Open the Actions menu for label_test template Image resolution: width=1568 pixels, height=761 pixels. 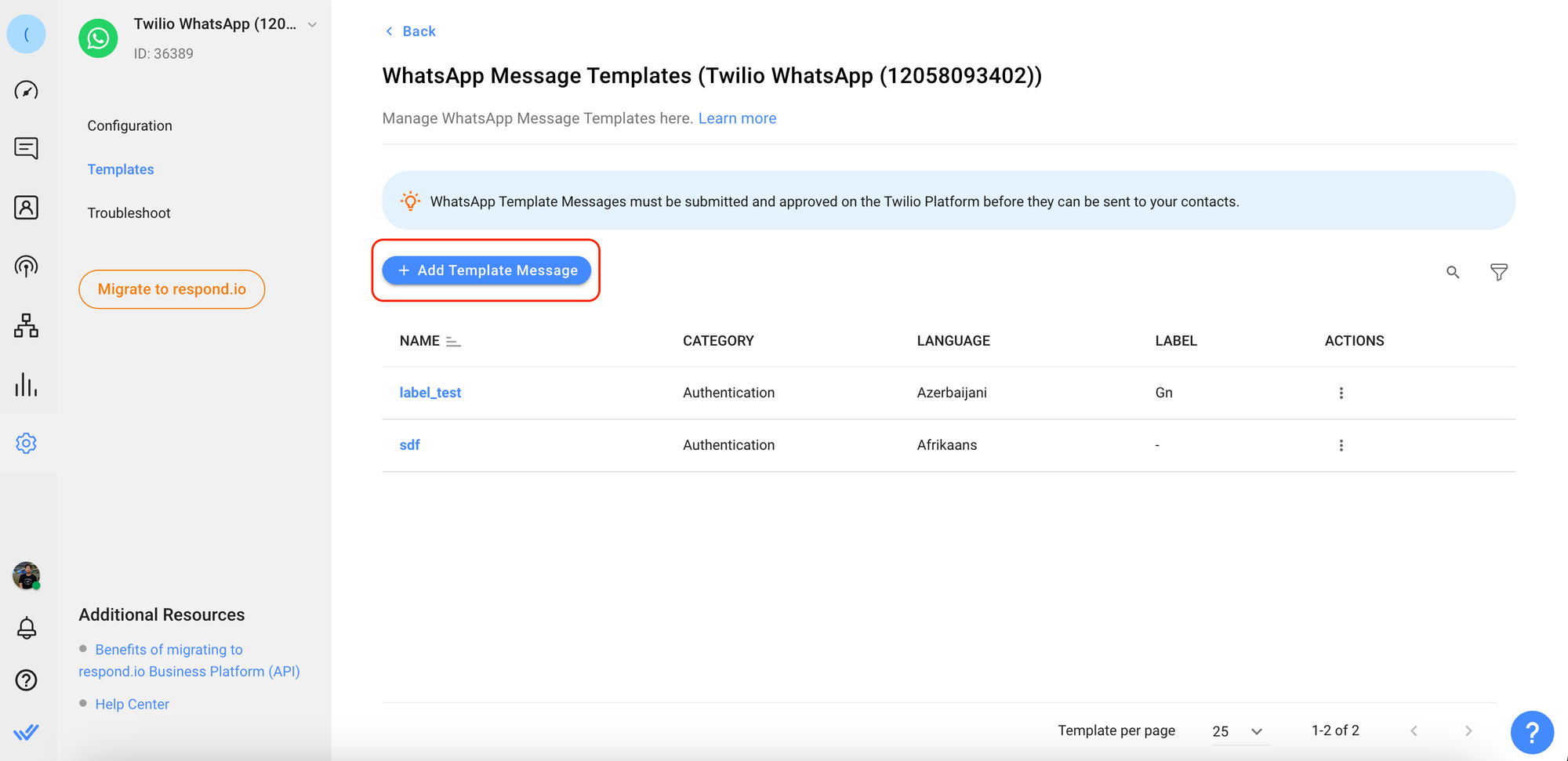[1341, 393]
